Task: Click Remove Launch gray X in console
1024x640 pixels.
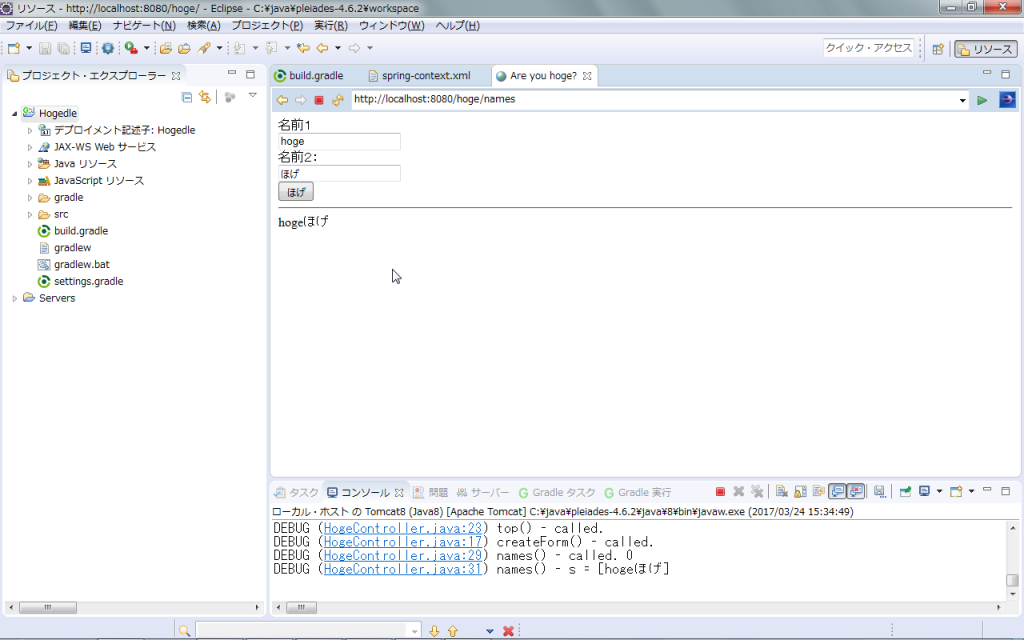Action: coord(739,492)
